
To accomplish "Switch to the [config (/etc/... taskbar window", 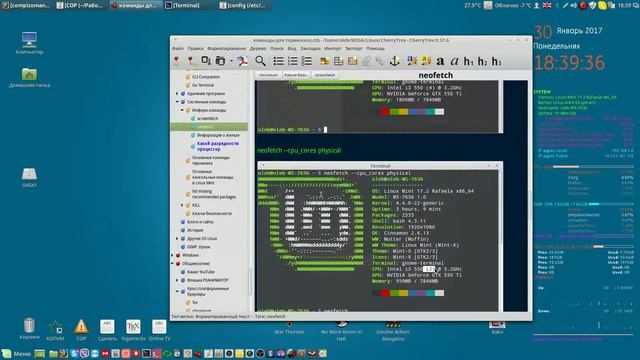I will 242,5.
